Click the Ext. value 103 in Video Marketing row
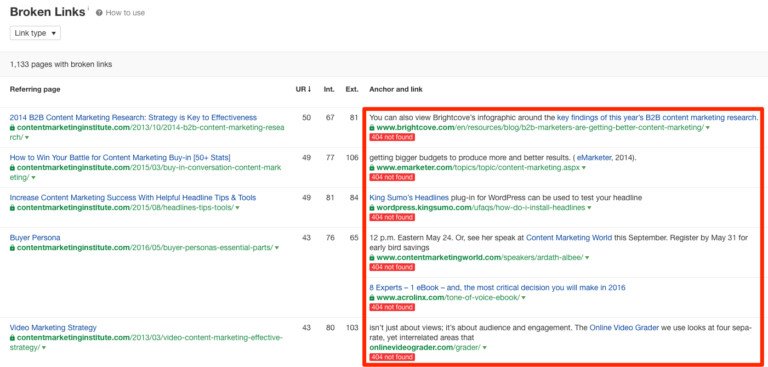768x367 pixels. pos(352,327)
